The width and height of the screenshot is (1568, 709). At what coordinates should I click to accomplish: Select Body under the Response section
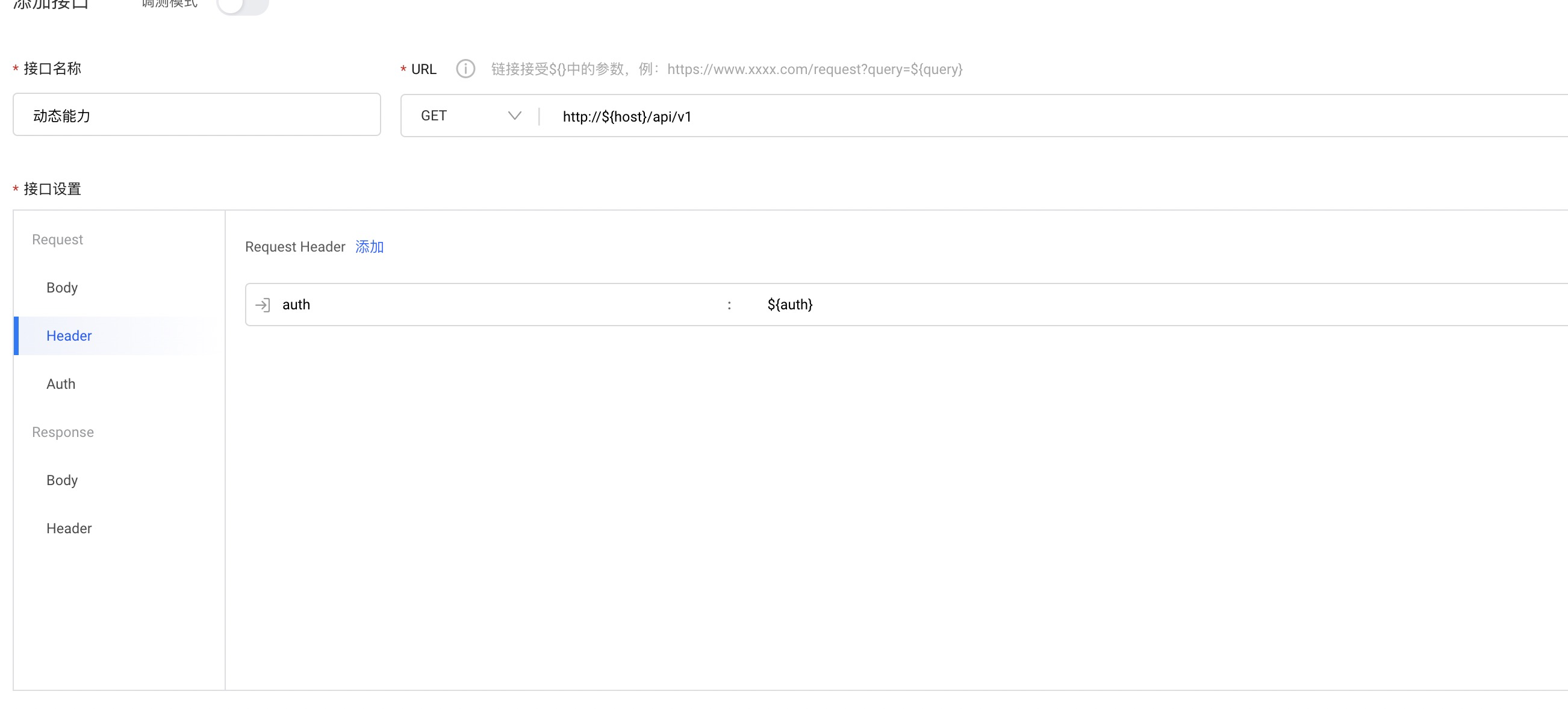coord(62,480)
